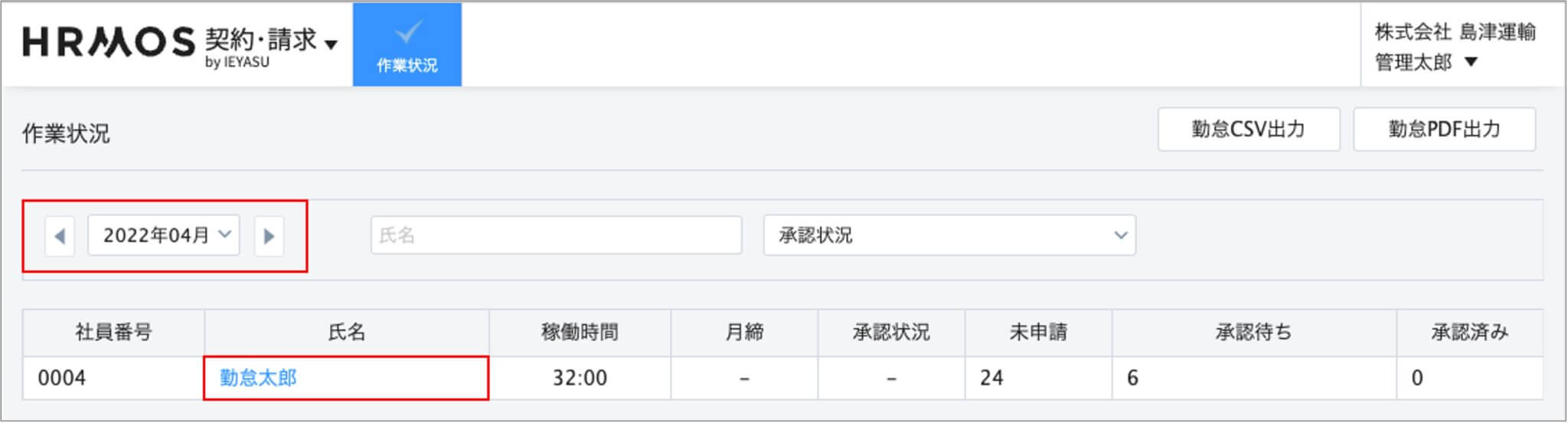Click the next month arrow

pos(269,236)
